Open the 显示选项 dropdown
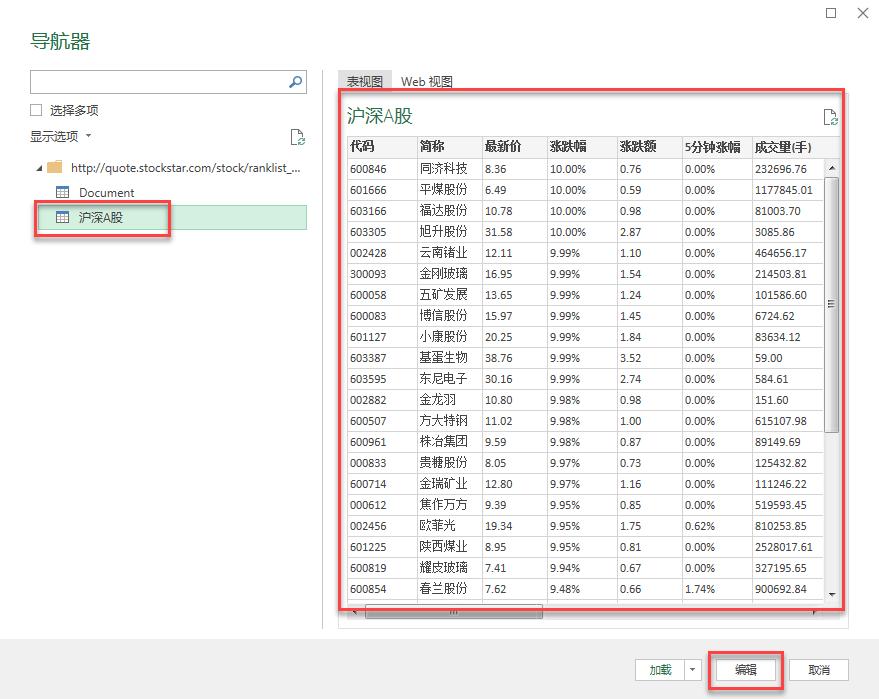Image resolution: width=879 pixels, height=699 pixels. click(58, 136)
